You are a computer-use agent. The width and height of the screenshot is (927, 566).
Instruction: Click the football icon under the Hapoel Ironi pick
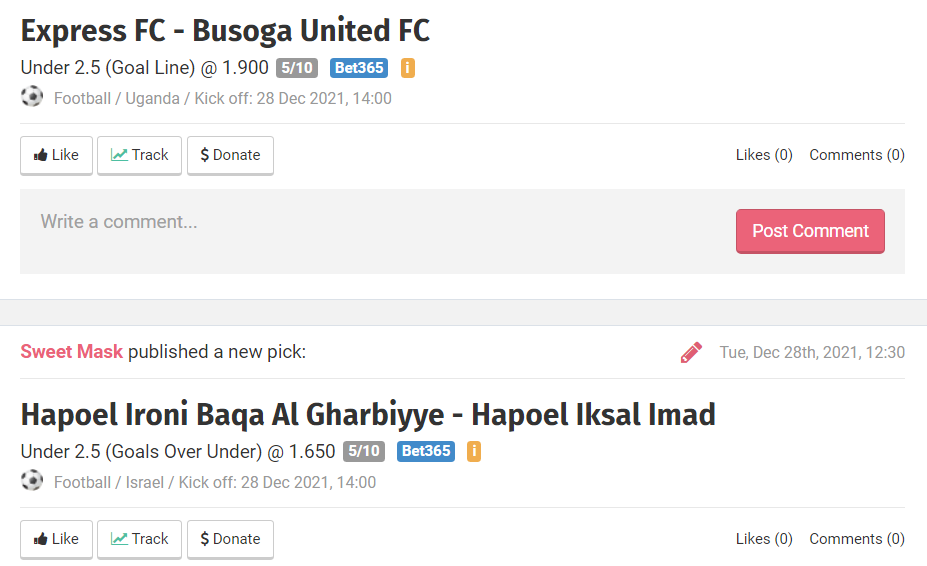click(x=32, y=481)
